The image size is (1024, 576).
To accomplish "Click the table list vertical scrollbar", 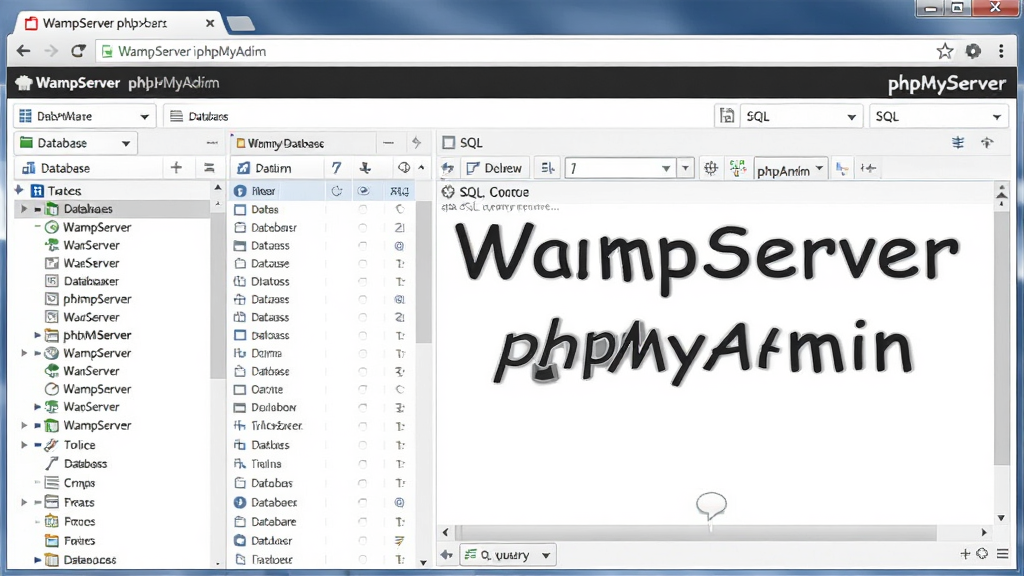I will [423, 271].
